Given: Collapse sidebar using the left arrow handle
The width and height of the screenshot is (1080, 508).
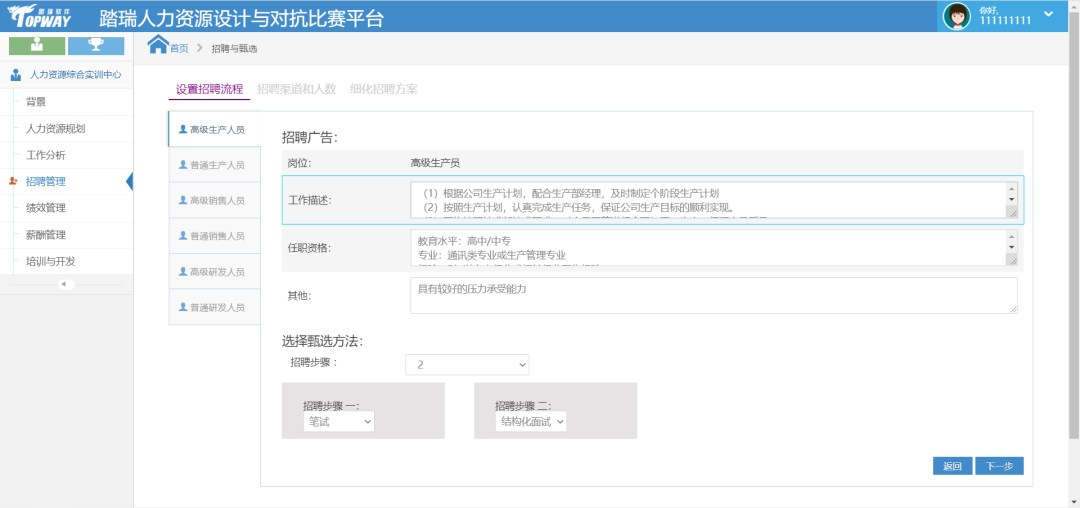Looking at the screenshot, I should coord(66,284).
